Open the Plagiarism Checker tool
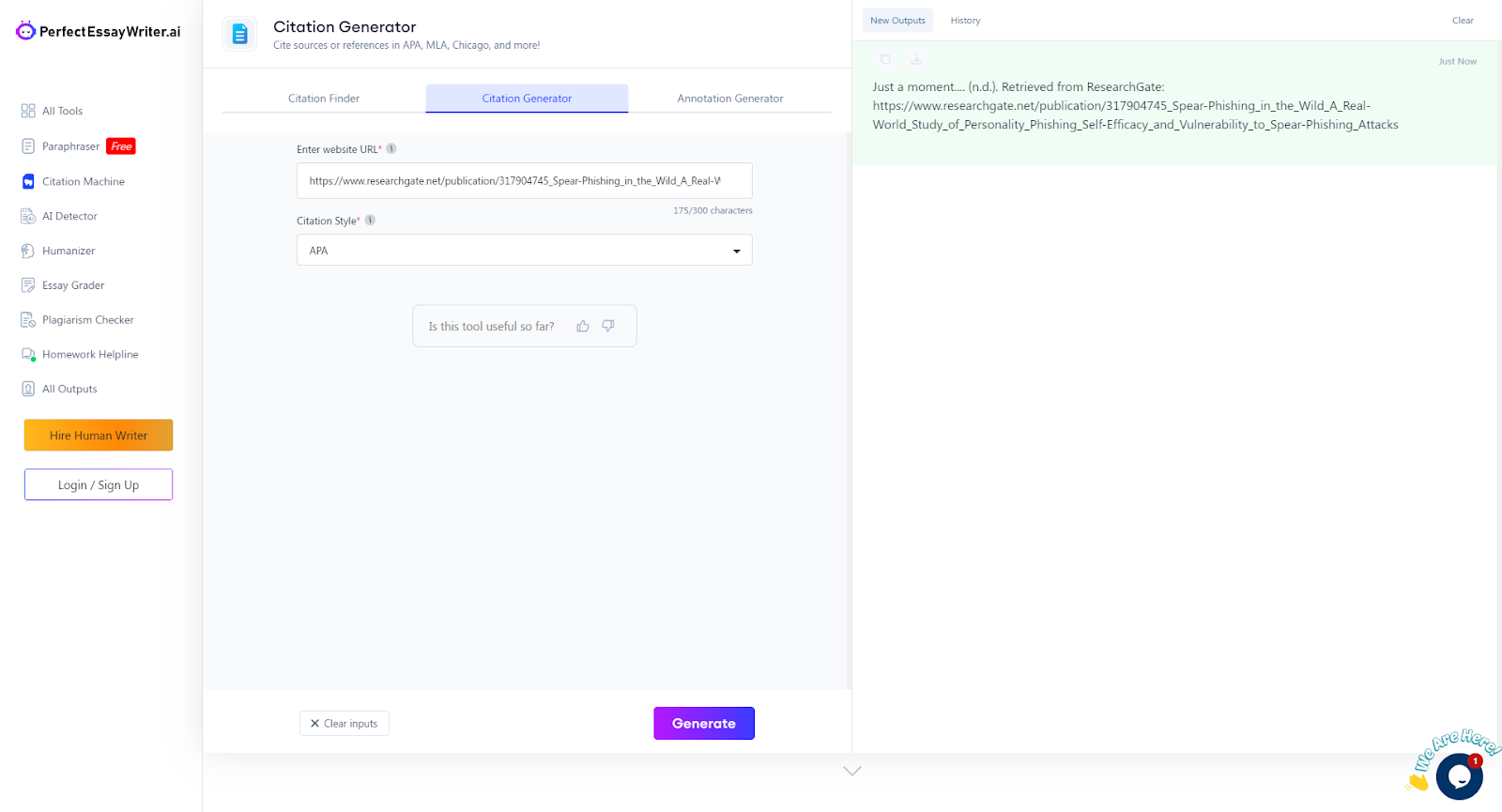Screen dimensions: 1502x812 point(87,320)
